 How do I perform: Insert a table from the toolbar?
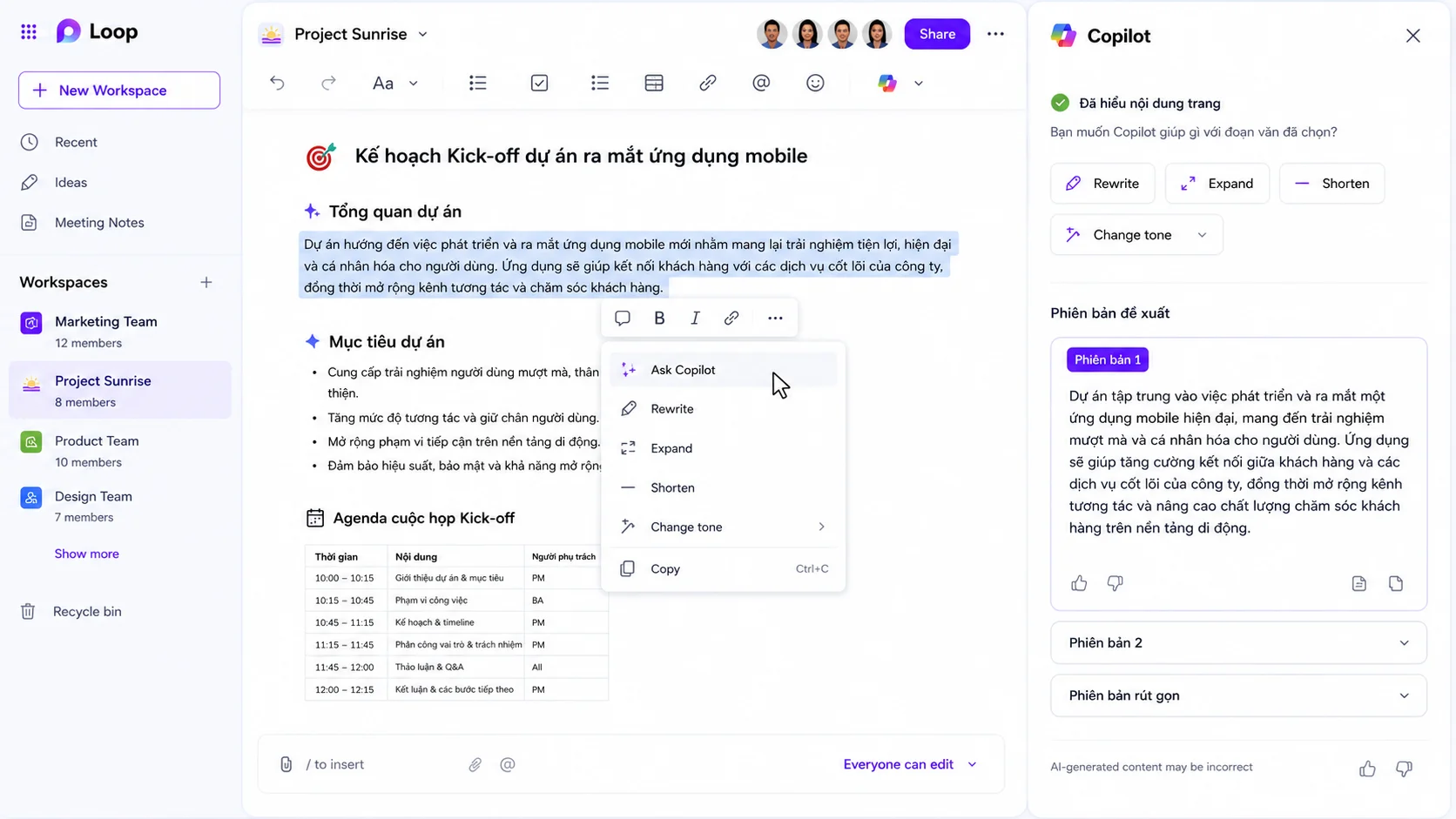tap(654, 83)
